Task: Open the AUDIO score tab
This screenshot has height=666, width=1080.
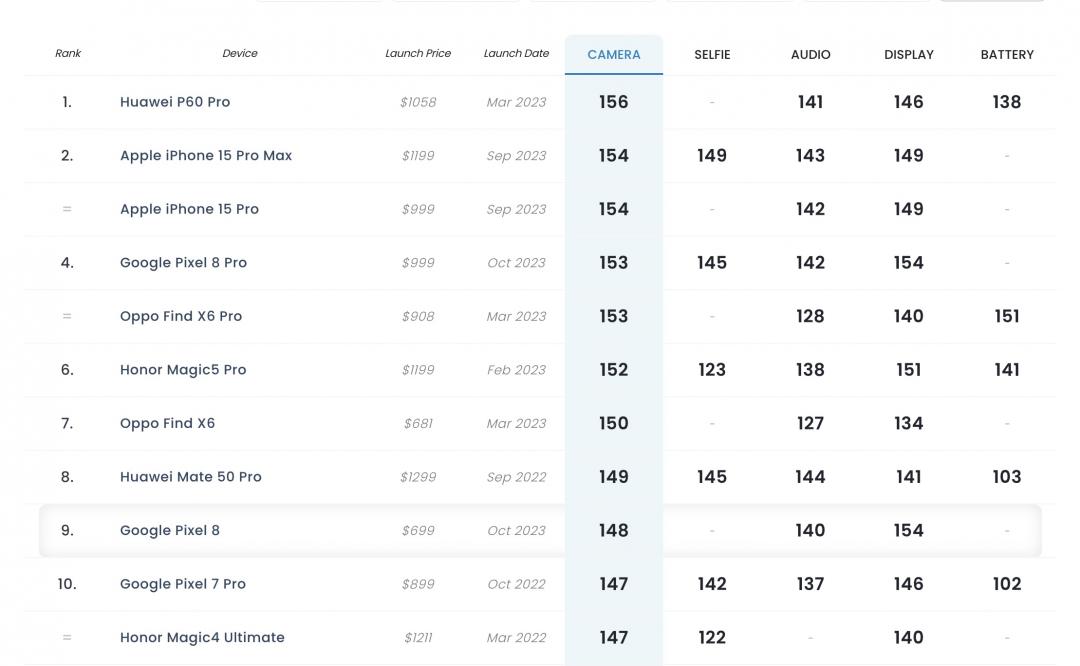Action: (x=810, y=55)
